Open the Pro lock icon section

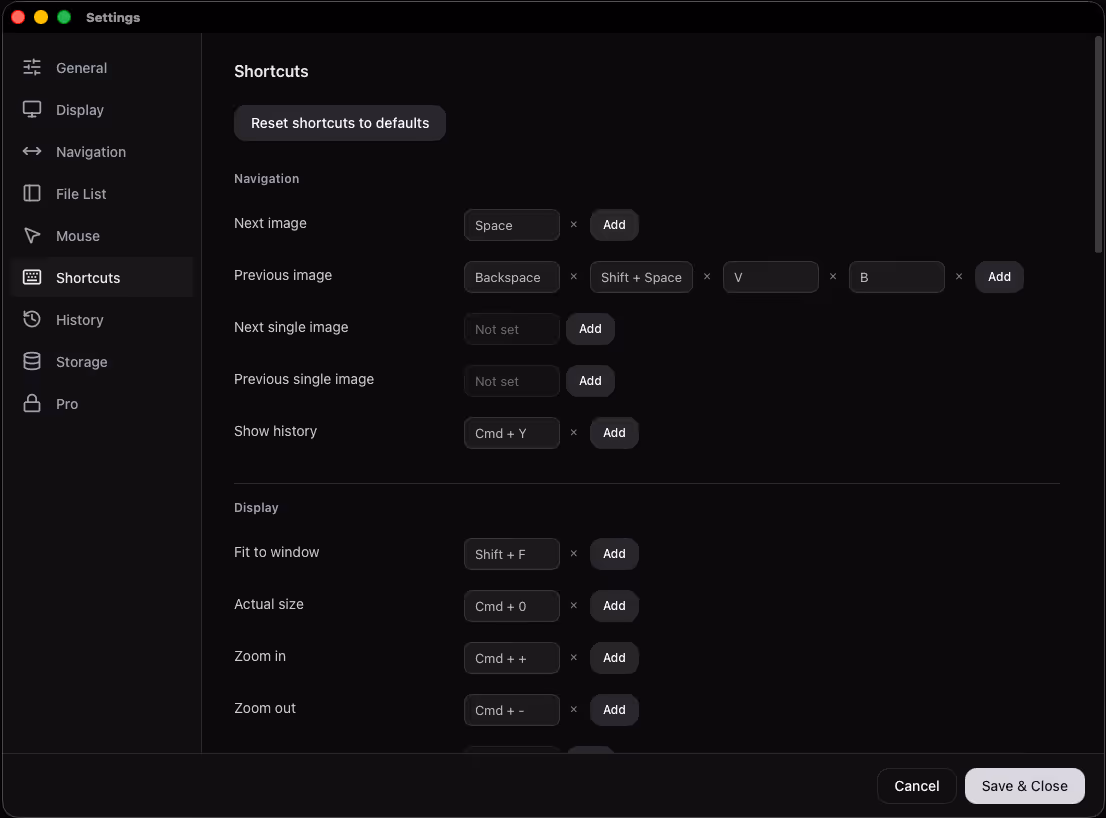[x=32, y=403]
